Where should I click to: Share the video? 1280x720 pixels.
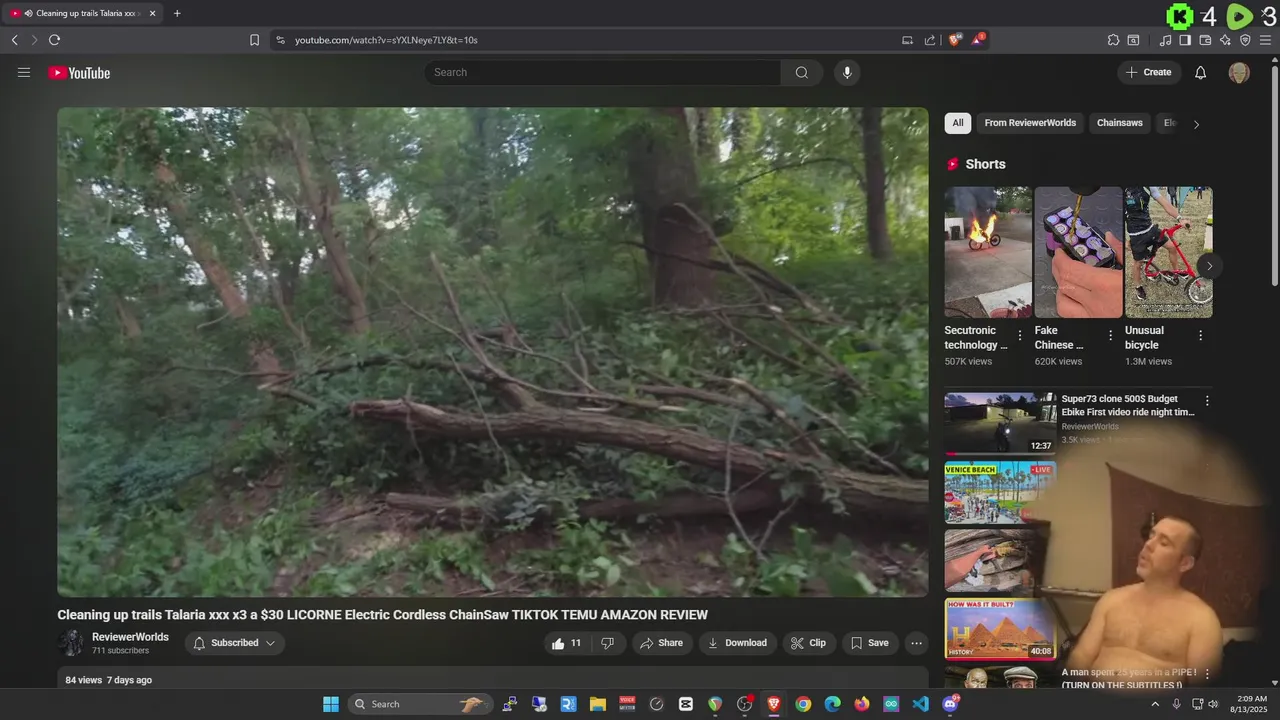point(661,643)
